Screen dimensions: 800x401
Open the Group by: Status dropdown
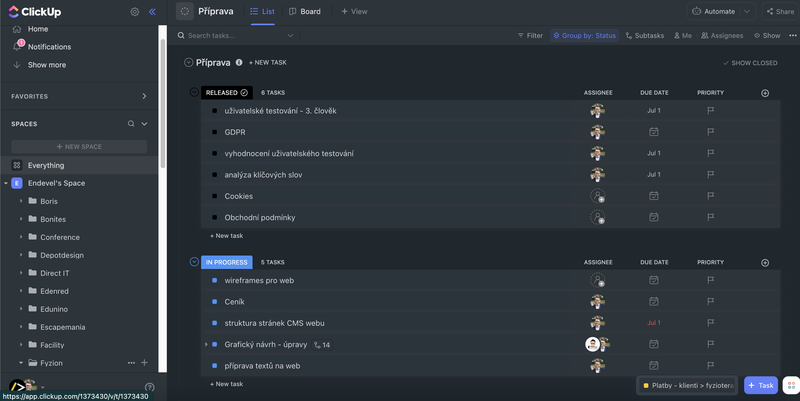584,36
